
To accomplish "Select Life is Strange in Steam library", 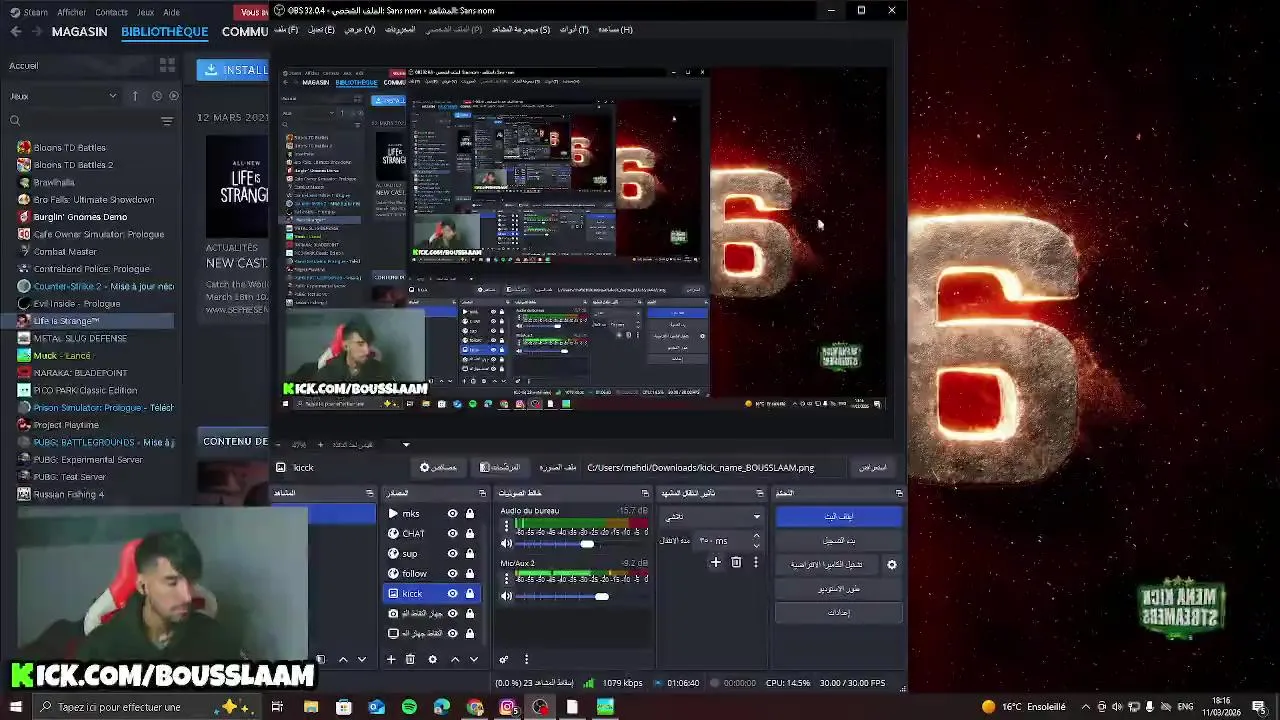I will pos(90,321).
